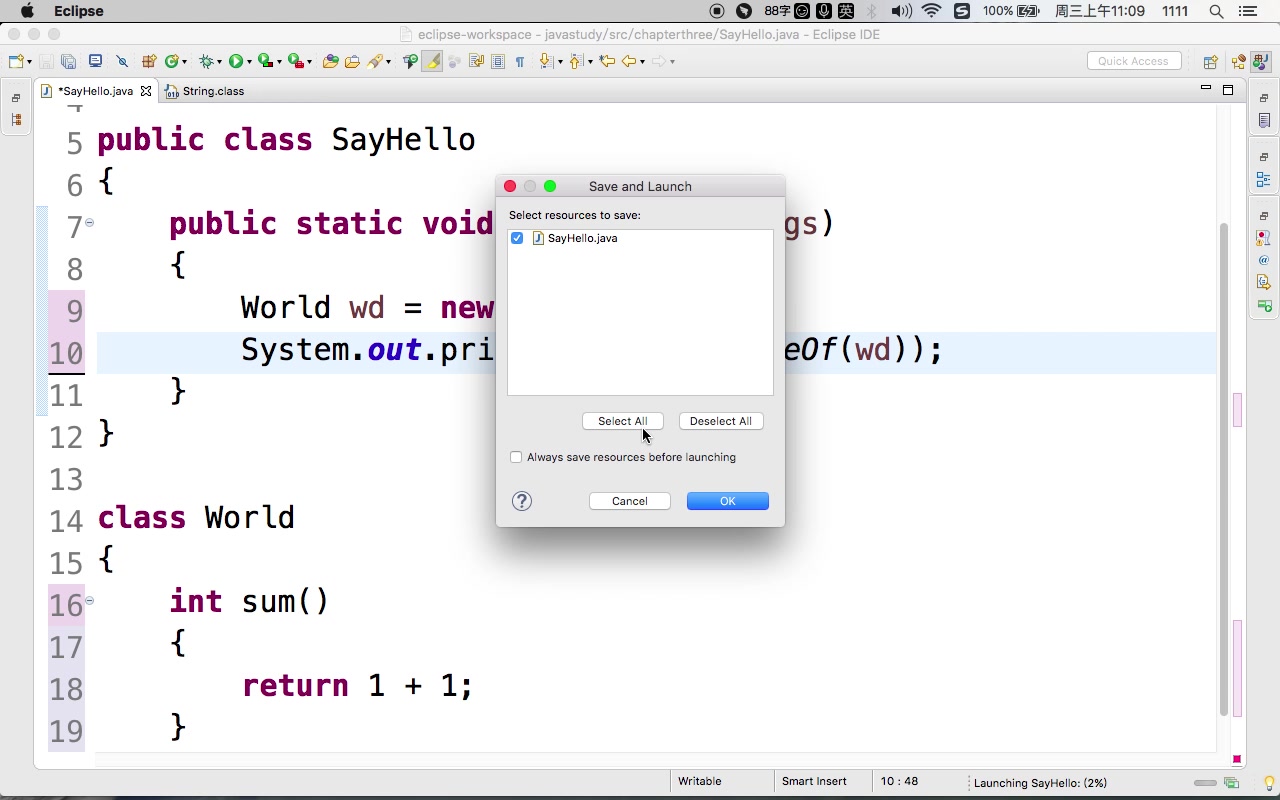Enable Always save resources before launching
Image resolution: width=1280 pixels, height=800 pixels.
[x=516, y=457]
